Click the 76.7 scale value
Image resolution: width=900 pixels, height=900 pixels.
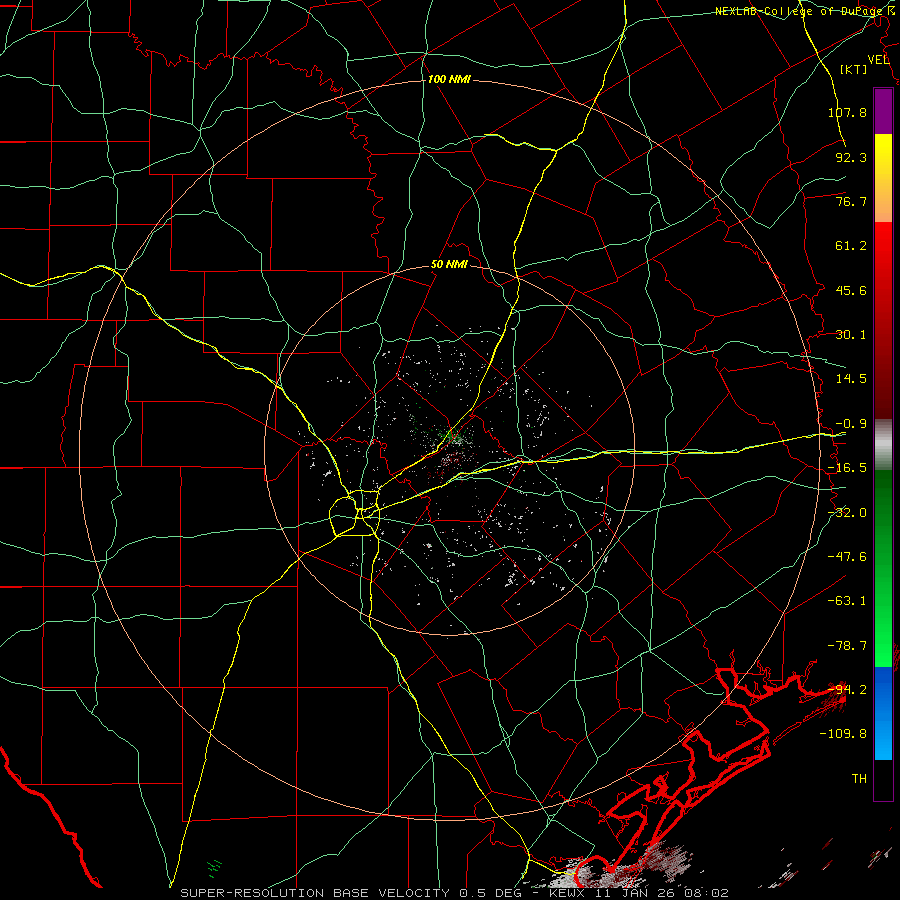(851, 201)
